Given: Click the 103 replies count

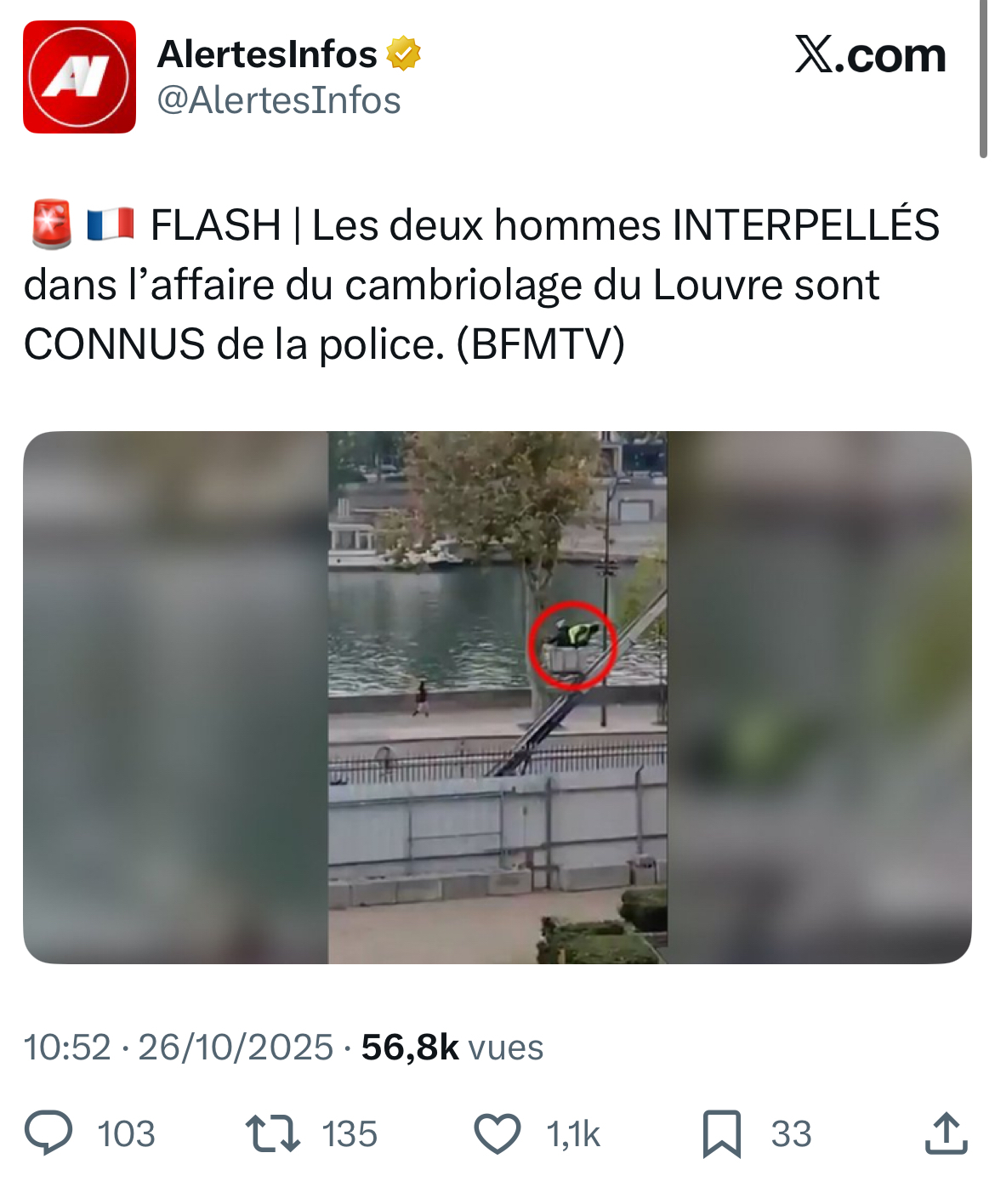Looking at the screenshot, I should [126, 1134].
